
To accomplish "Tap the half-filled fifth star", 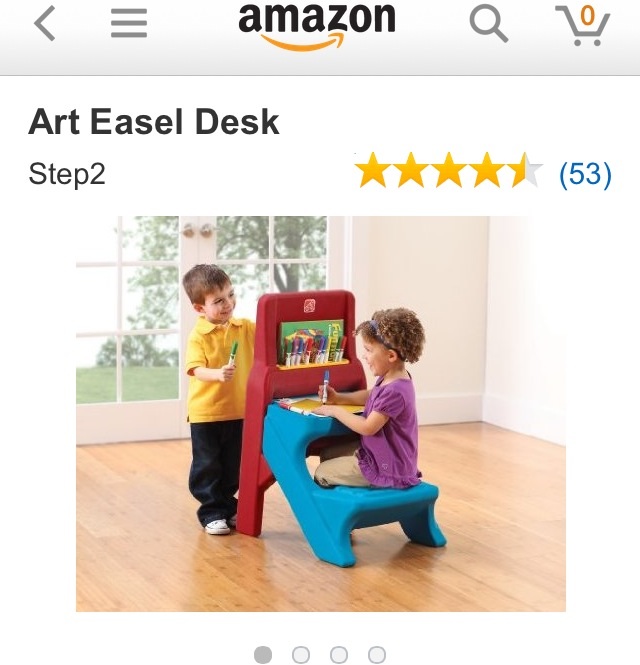I will click(x=525, y=170).
